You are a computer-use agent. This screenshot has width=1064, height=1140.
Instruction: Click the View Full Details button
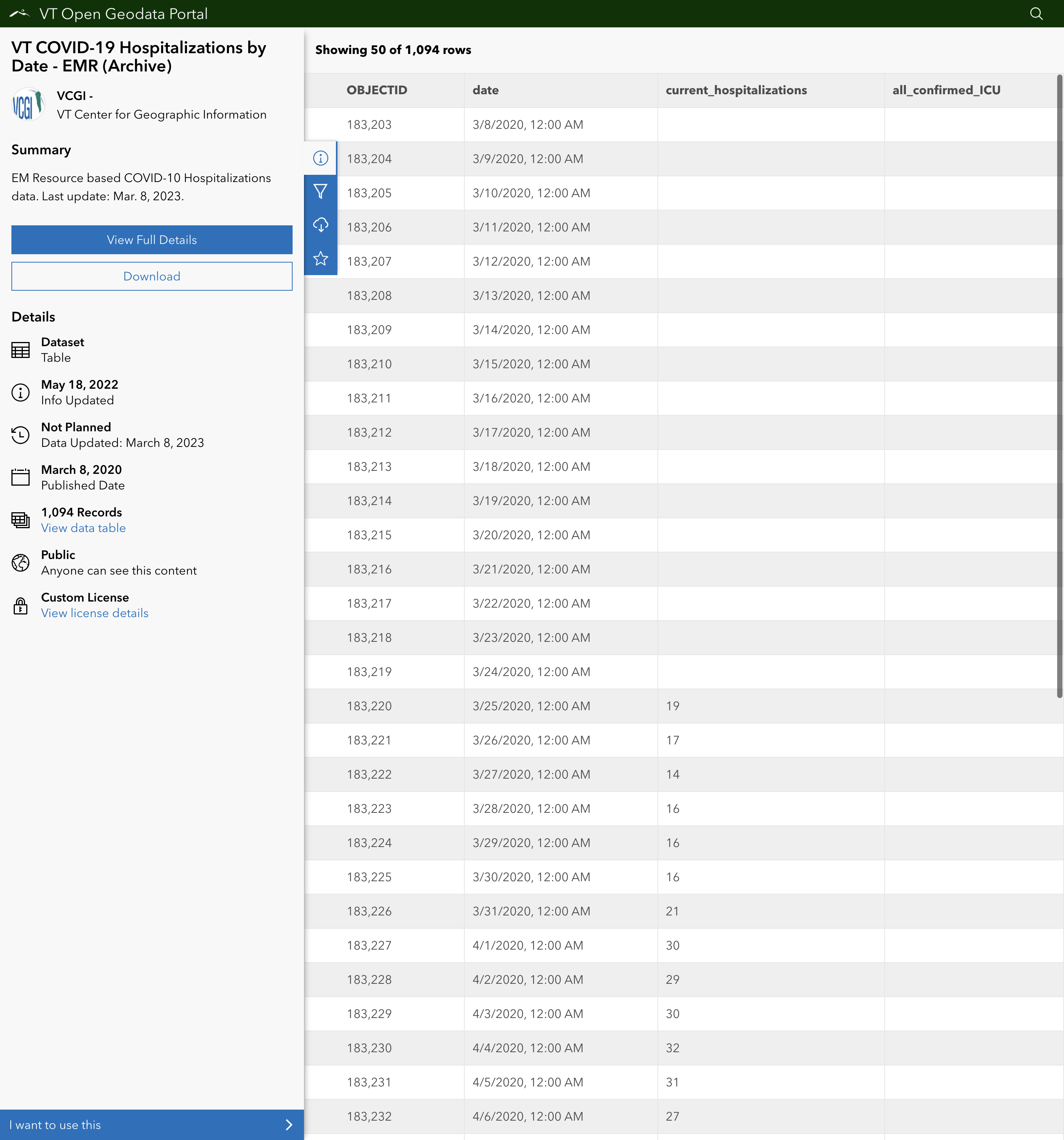pos(151,240)
